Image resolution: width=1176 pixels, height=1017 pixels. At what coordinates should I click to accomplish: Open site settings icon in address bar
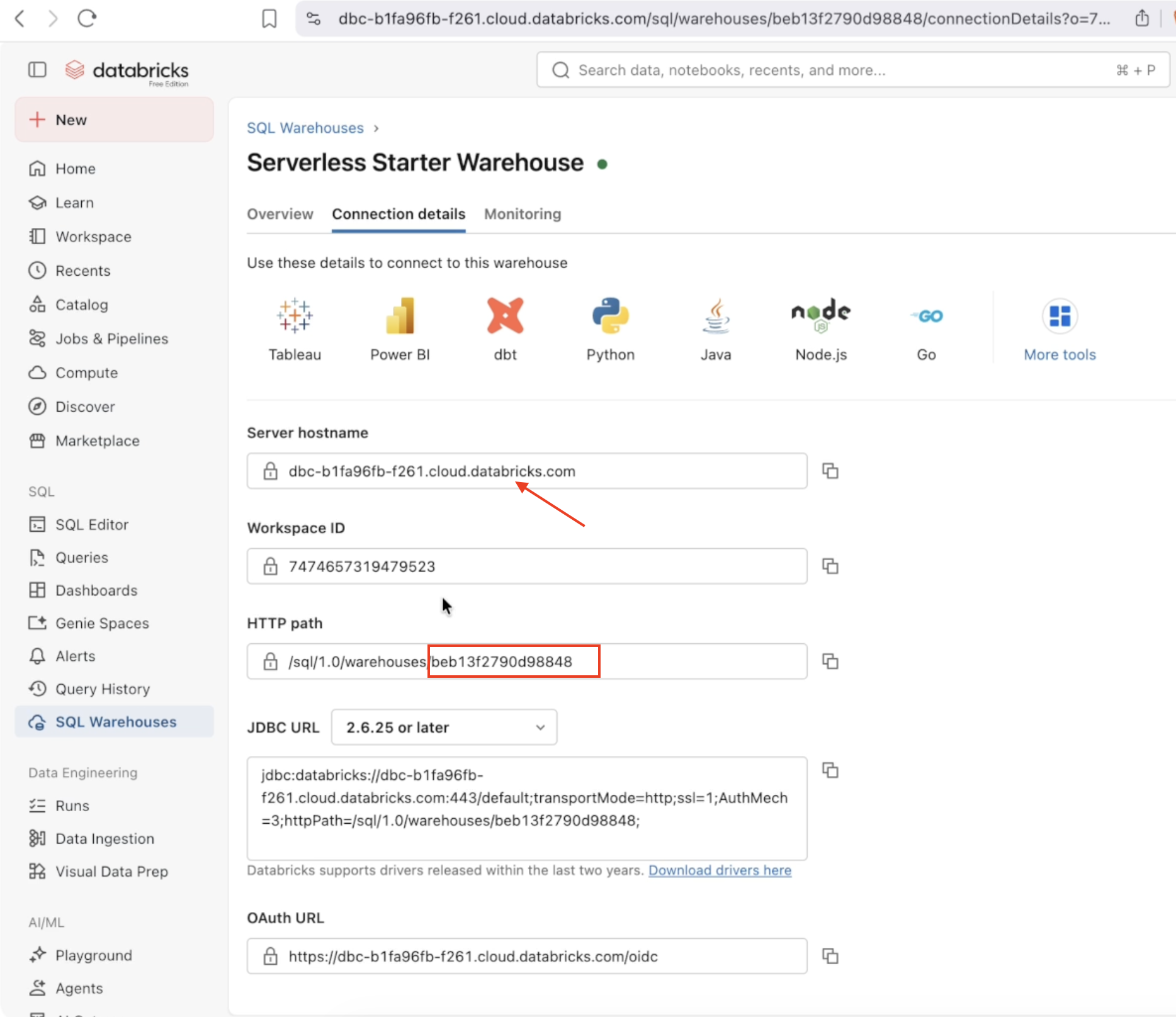(313, 19)
